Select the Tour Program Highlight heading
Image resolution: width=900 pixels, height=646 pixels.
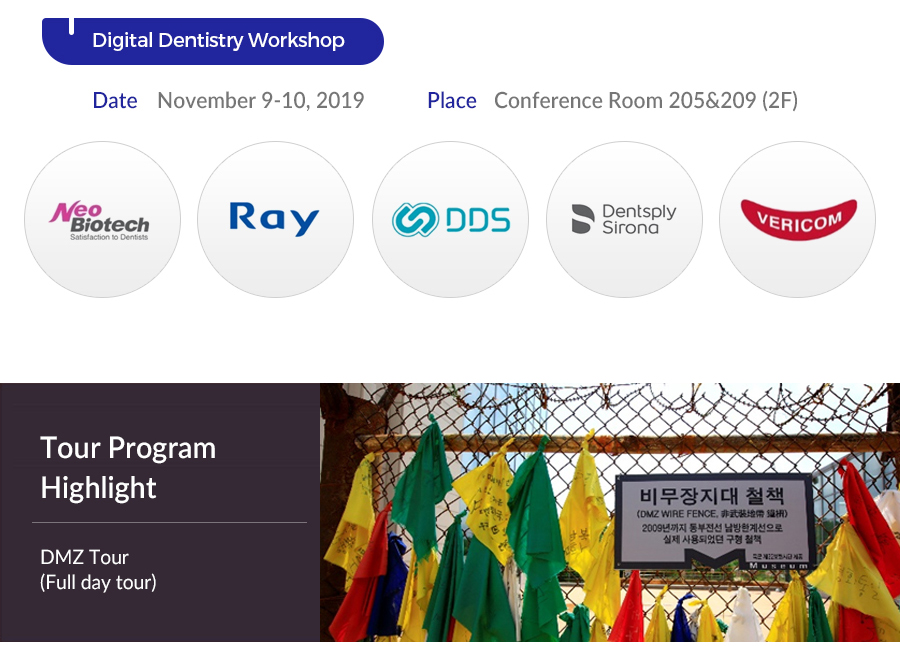tap(128, 467)
